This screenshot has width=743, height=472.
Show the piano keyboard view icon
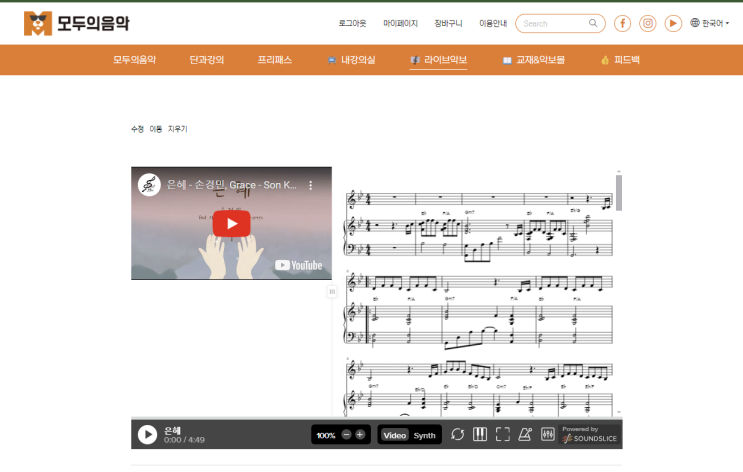(480, 434)
